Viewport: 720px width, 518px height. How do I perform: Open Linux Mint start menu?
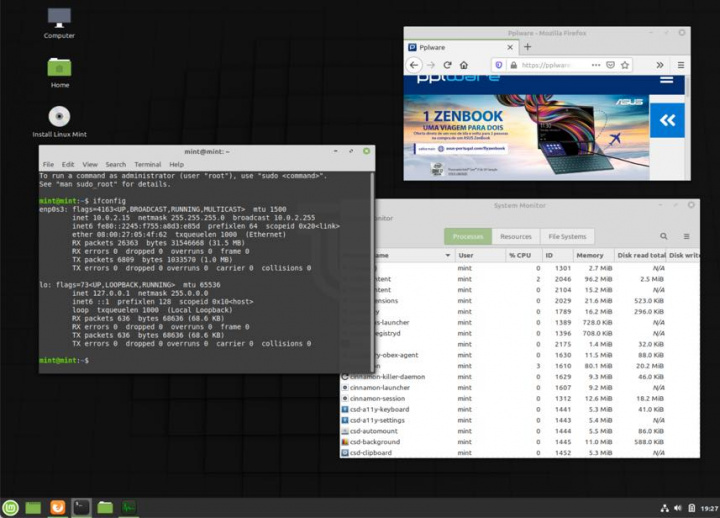tap(11, 507)
